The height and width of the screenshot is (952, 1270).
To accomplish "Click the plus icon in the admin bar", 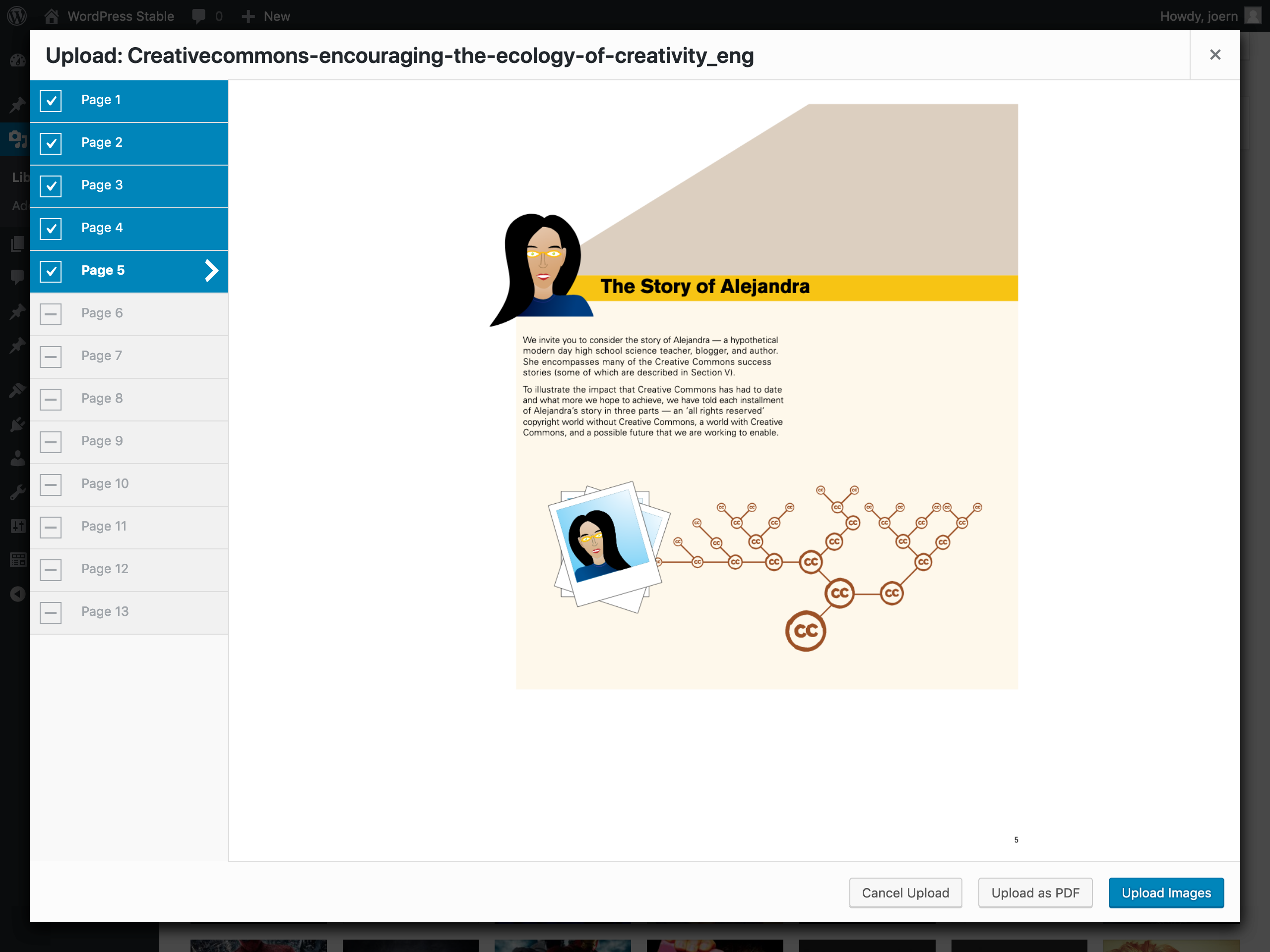I will click(248, 16).
